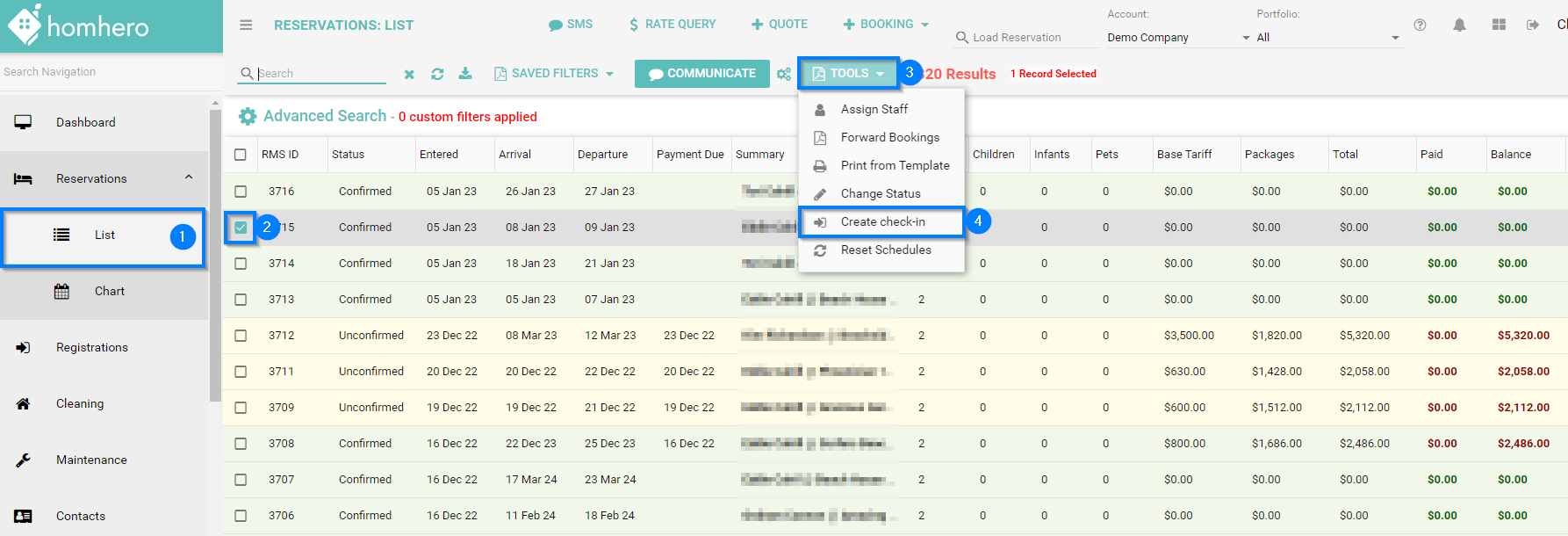
Task: Click the help question mark icon
Action: tap(1420, 25)
